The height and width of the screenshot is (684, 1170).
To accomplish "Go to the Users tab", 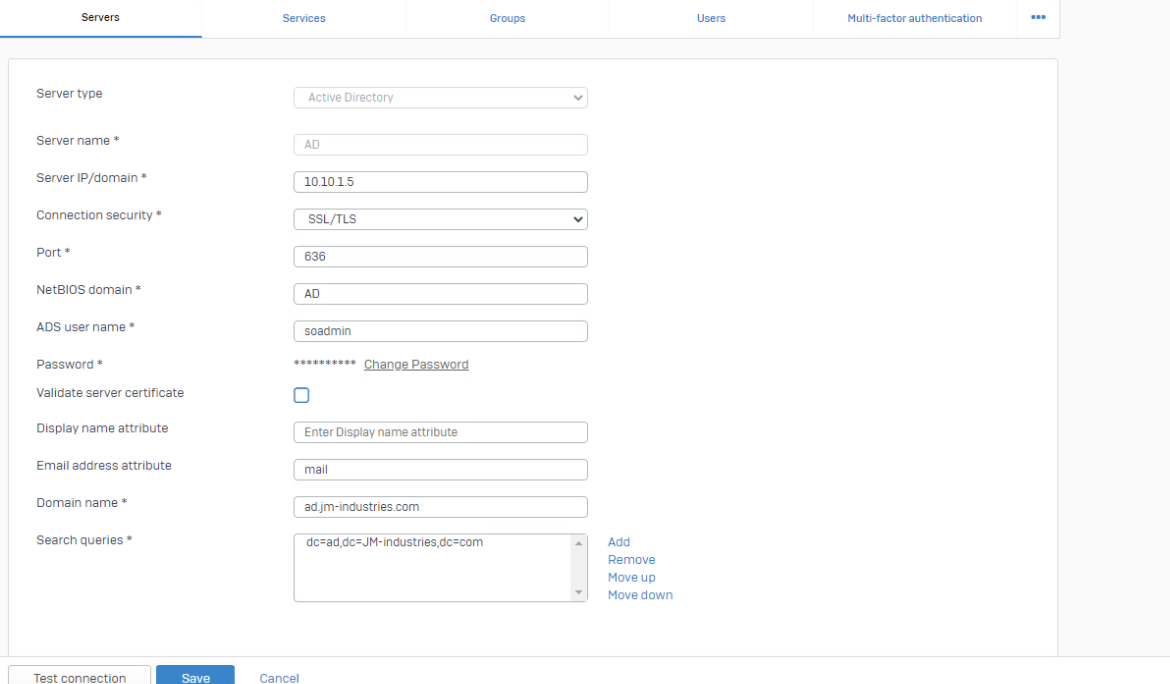I will pos(711,18).
